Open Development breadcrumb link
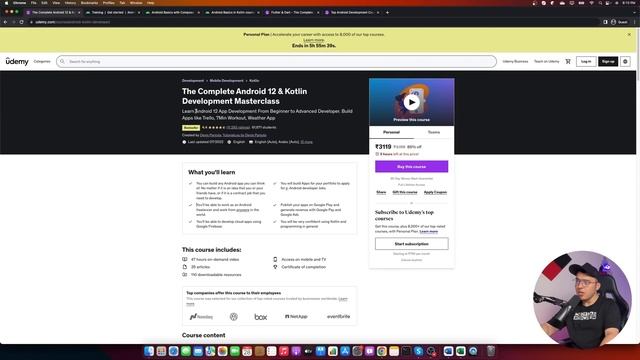Screen dimensions: 640x360 193,81
